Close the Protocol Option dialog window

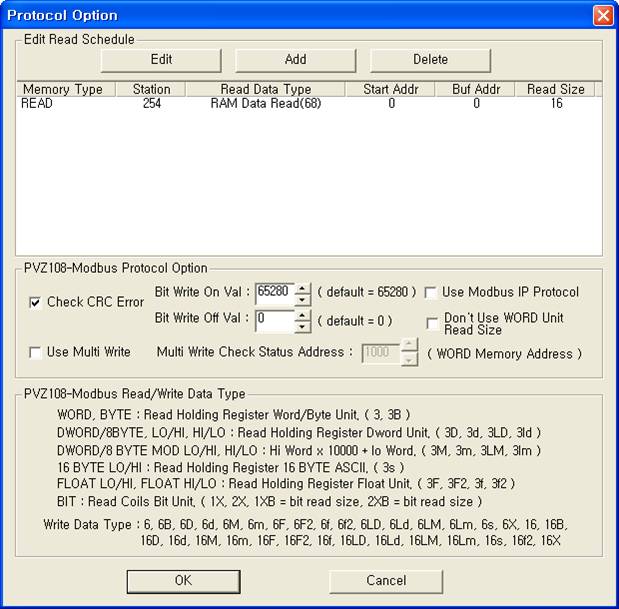coord(602,15)
